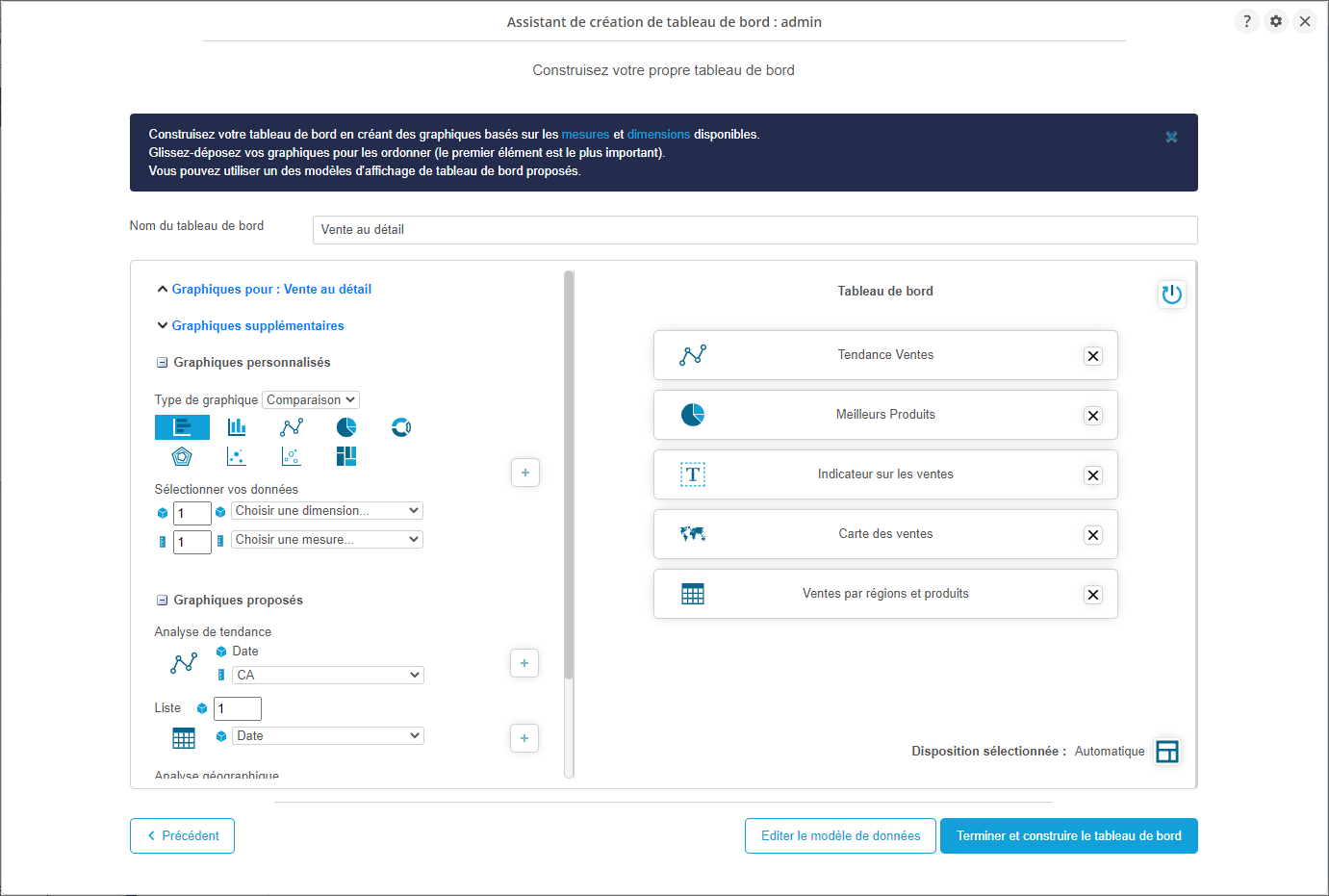
Task: Click table icon on Ventes par régions card
Action: pos(693,594)
